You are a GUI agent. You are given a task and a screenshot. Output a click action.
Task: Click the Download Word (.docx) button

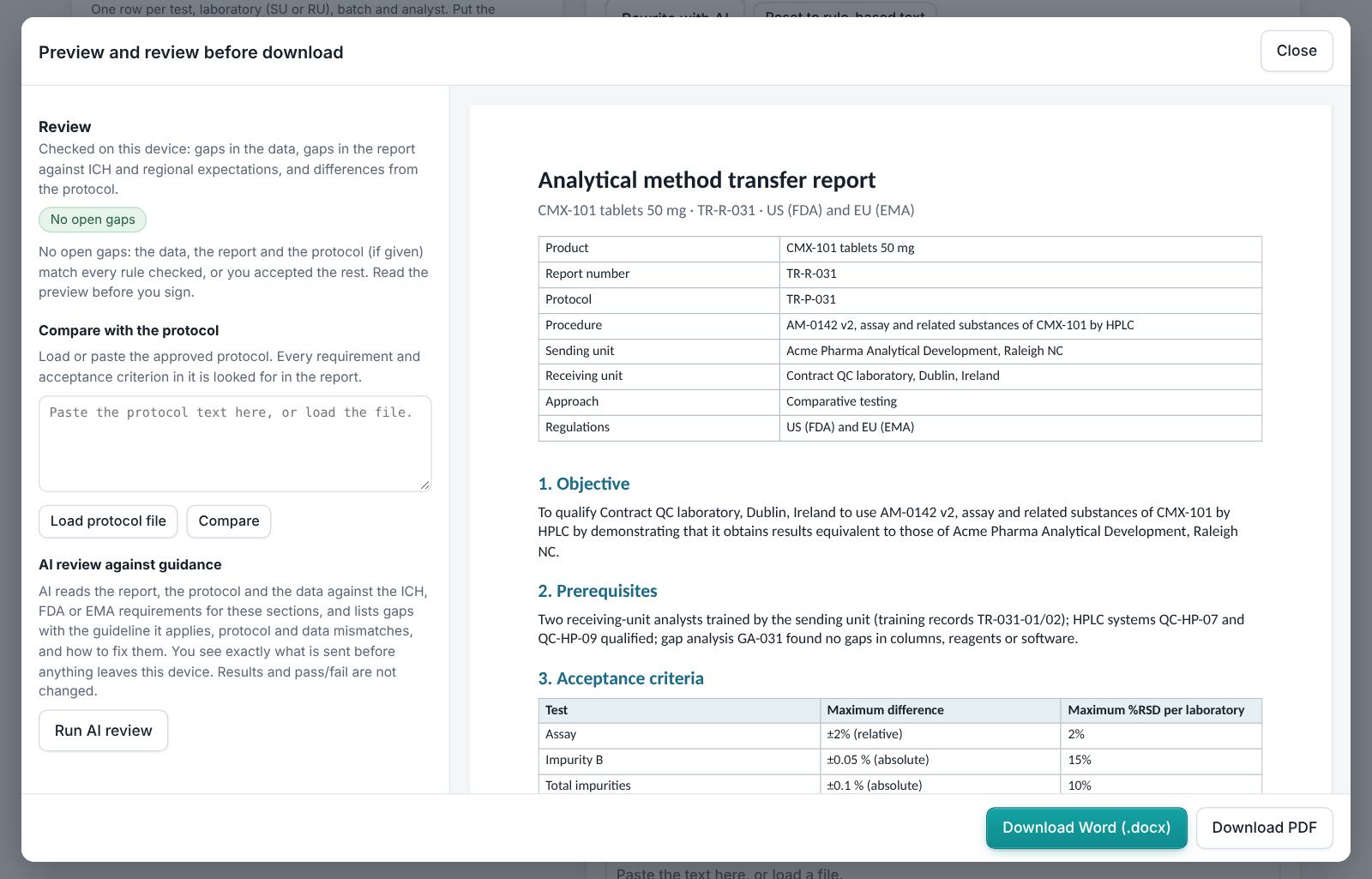tap(1086, 828)
